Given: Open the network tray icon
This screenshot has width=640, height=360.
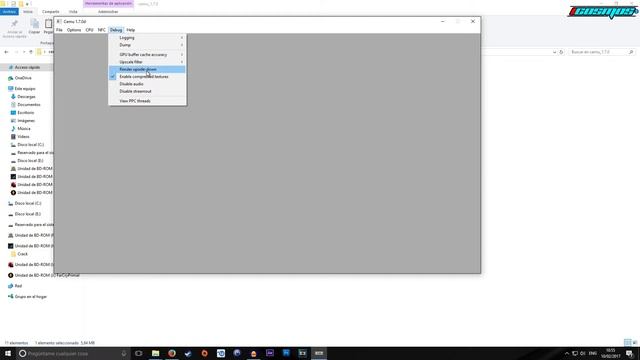Looking at the screenshot, I should pos(575,353).
